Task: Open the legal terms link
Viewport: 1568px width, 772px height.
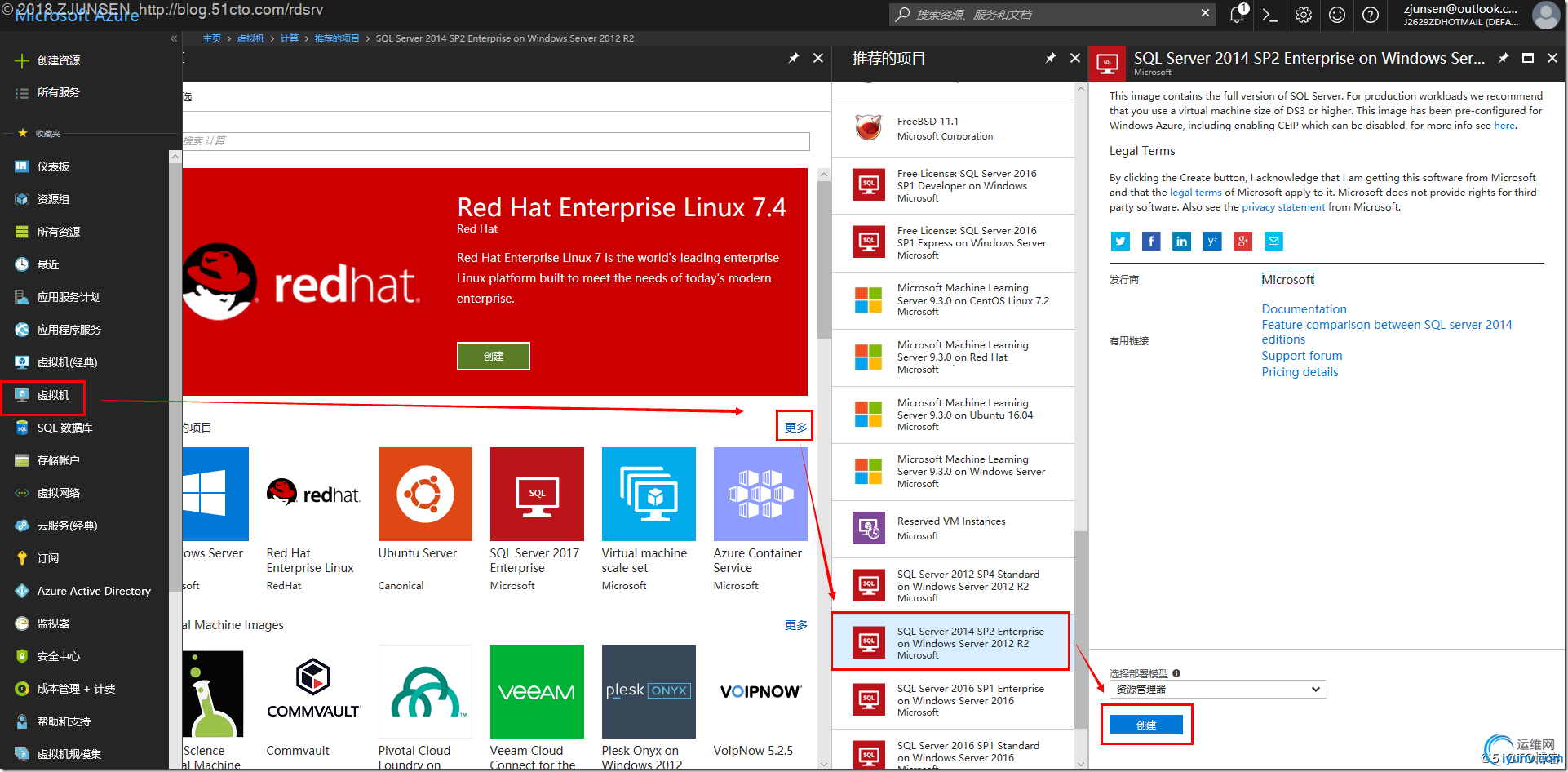Action: pos(1195,193)
